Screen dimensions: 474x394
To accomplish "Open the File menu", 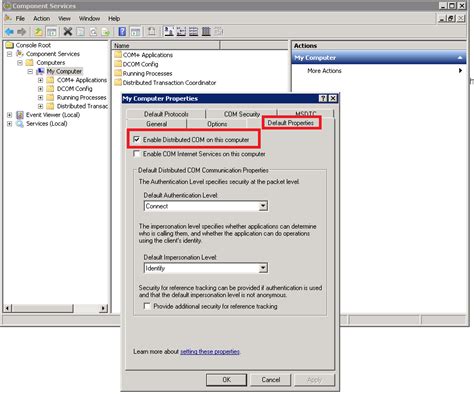I will [x=20, y=19].
